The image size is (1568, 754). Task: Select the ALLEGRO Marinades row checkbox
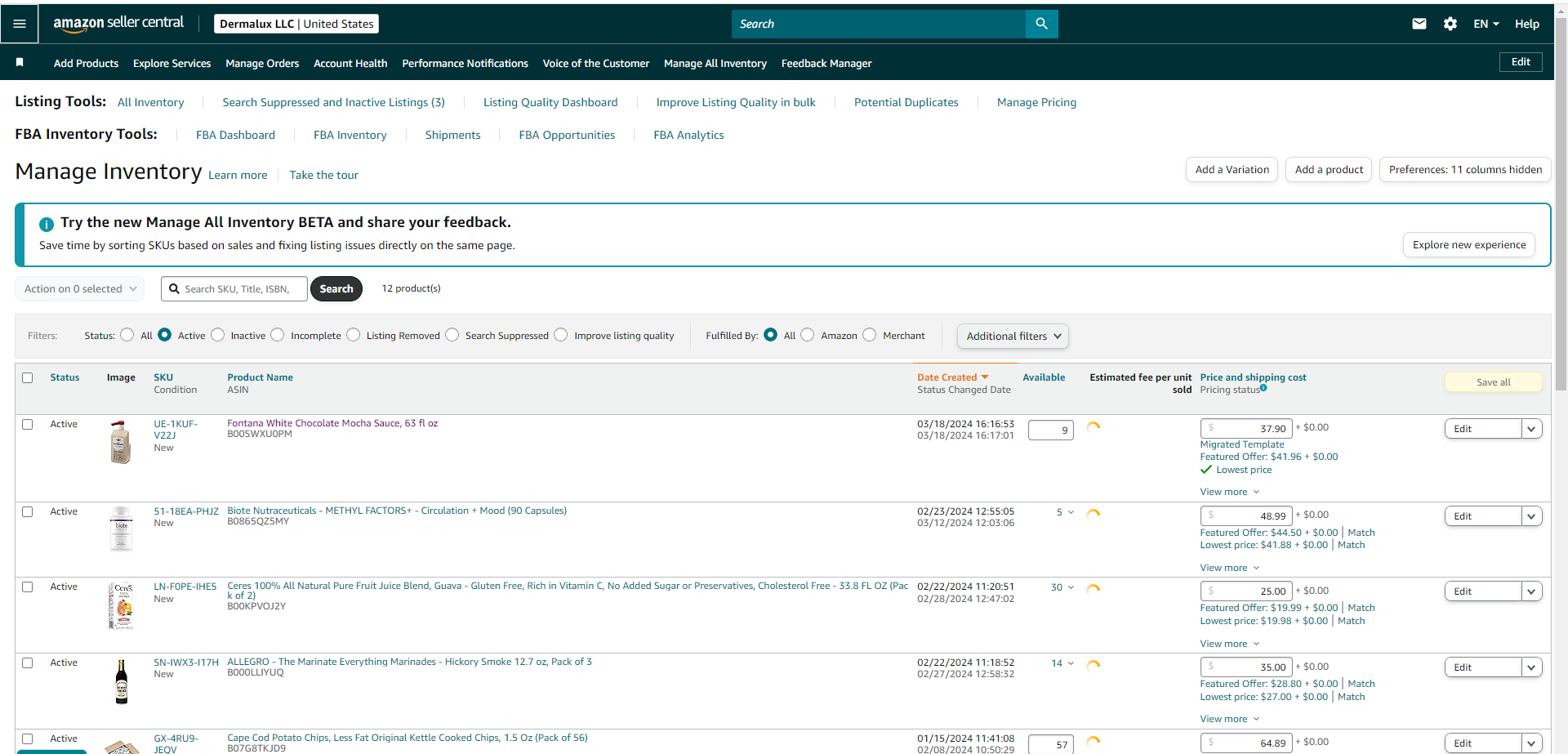pyautogui.click(x=28, y=663)
